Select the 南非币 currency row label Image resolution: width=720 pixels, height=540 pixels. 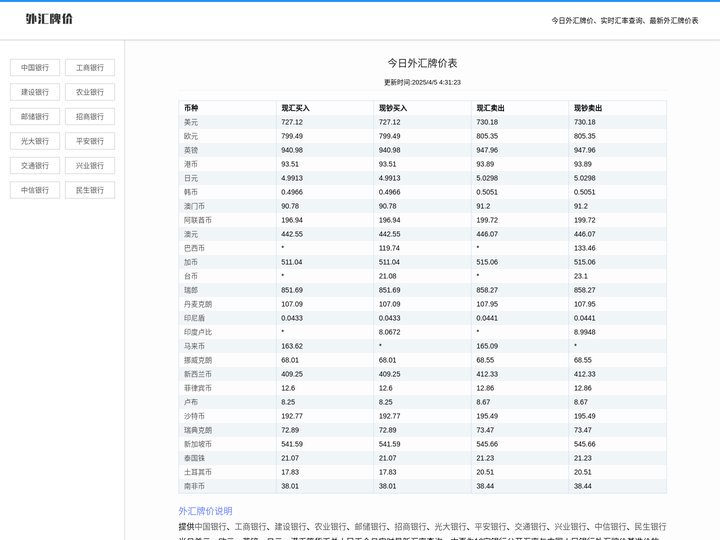click(194, 486)
